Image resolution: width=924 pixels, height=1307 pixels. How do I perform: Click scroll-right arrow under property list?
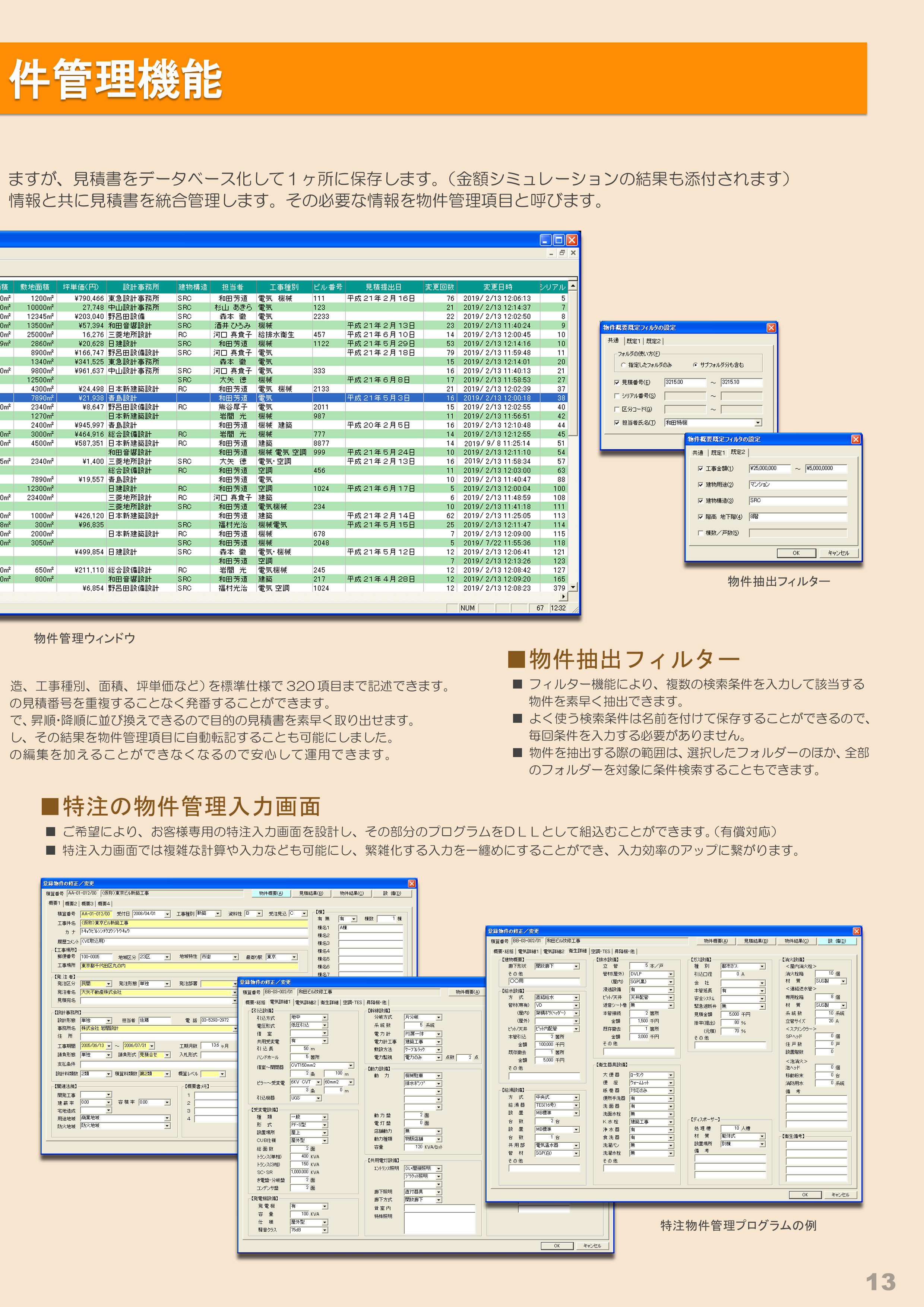(564, 596)
